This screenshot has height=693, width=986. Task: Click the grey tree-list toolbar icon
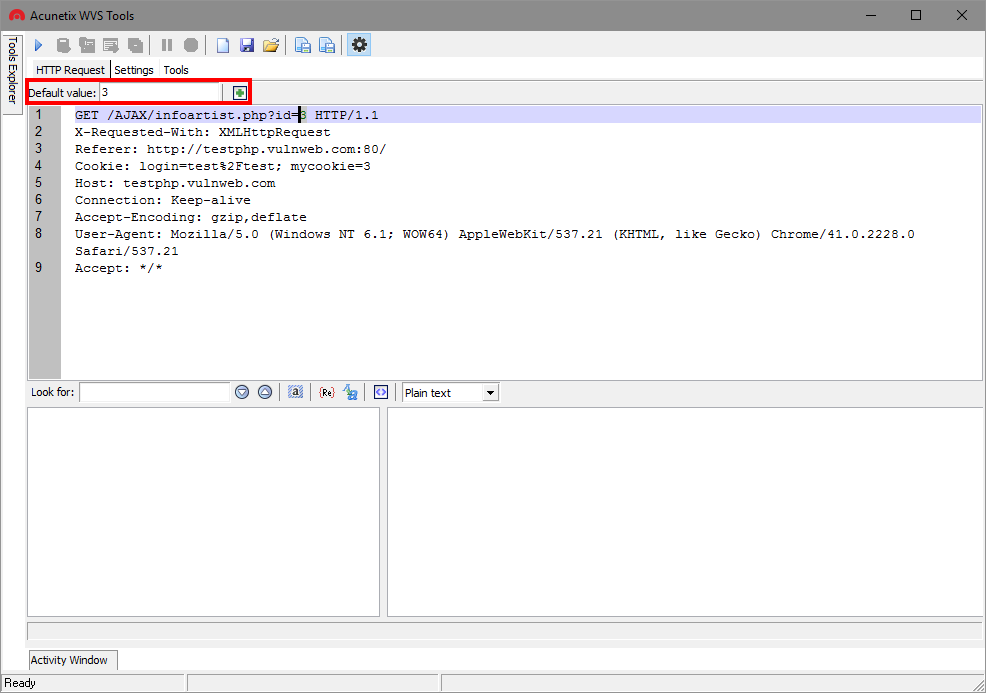pyautogui.click(x=87, y=45)
